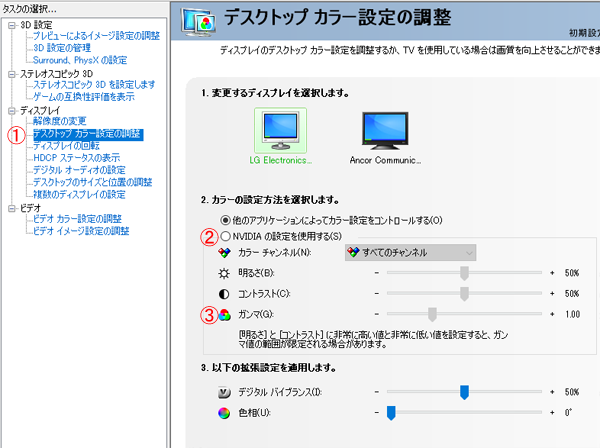The width and height of the screenshot is (600, 448).
Task: Click the plus sign of Digital Vibrance slider
Action: click(x=552, y=392)
